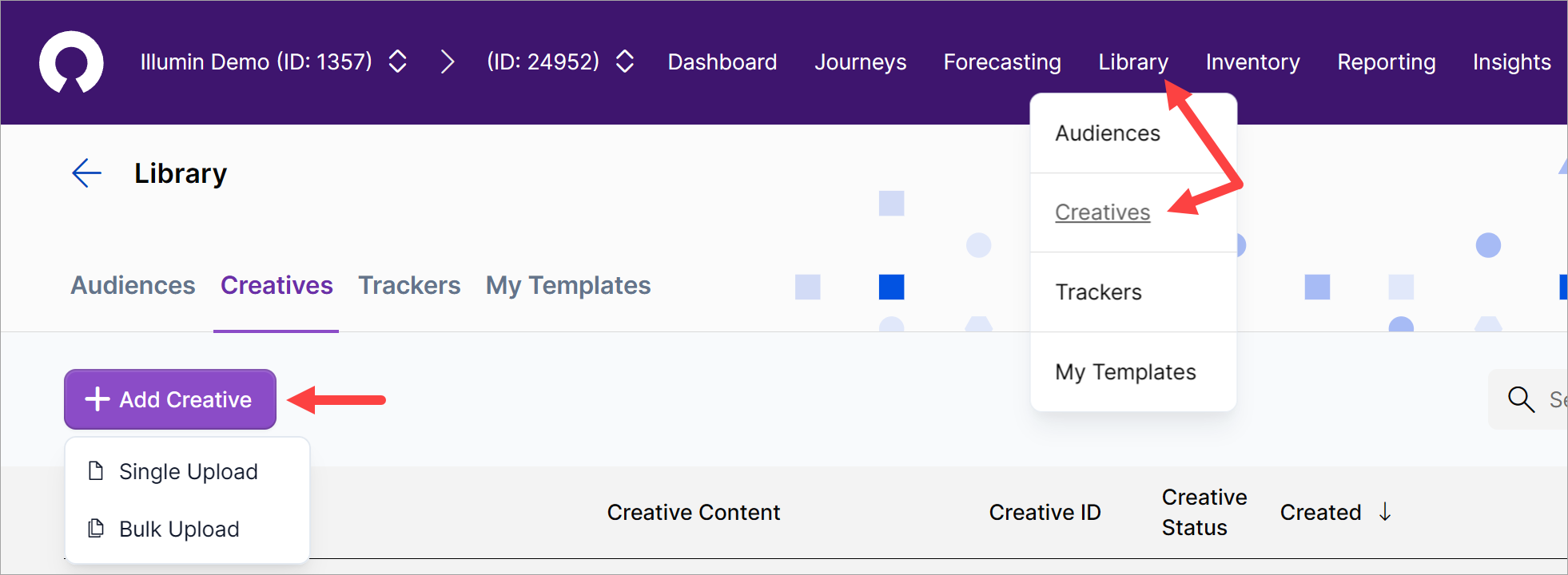The height and width of the screenshot is (575, 1568).
Task: Expand the Illumin Demo account selector
Action: (x=397, y=62)
